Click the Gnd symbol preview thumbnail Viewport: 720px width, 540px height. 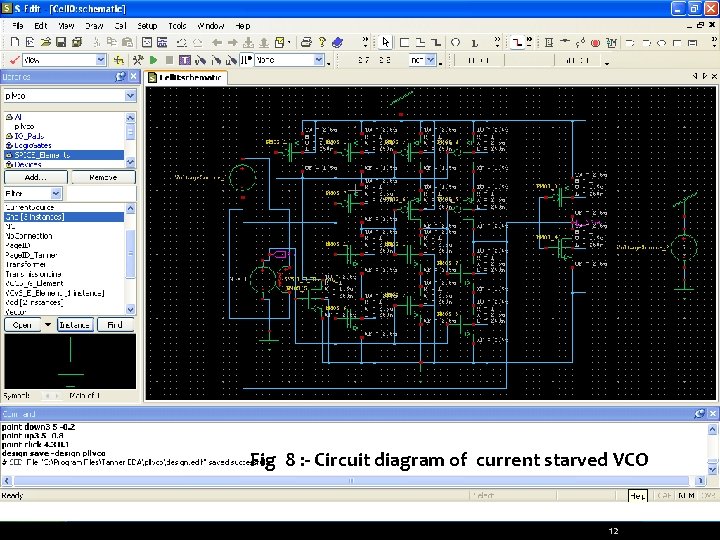[x=70, y=361]
